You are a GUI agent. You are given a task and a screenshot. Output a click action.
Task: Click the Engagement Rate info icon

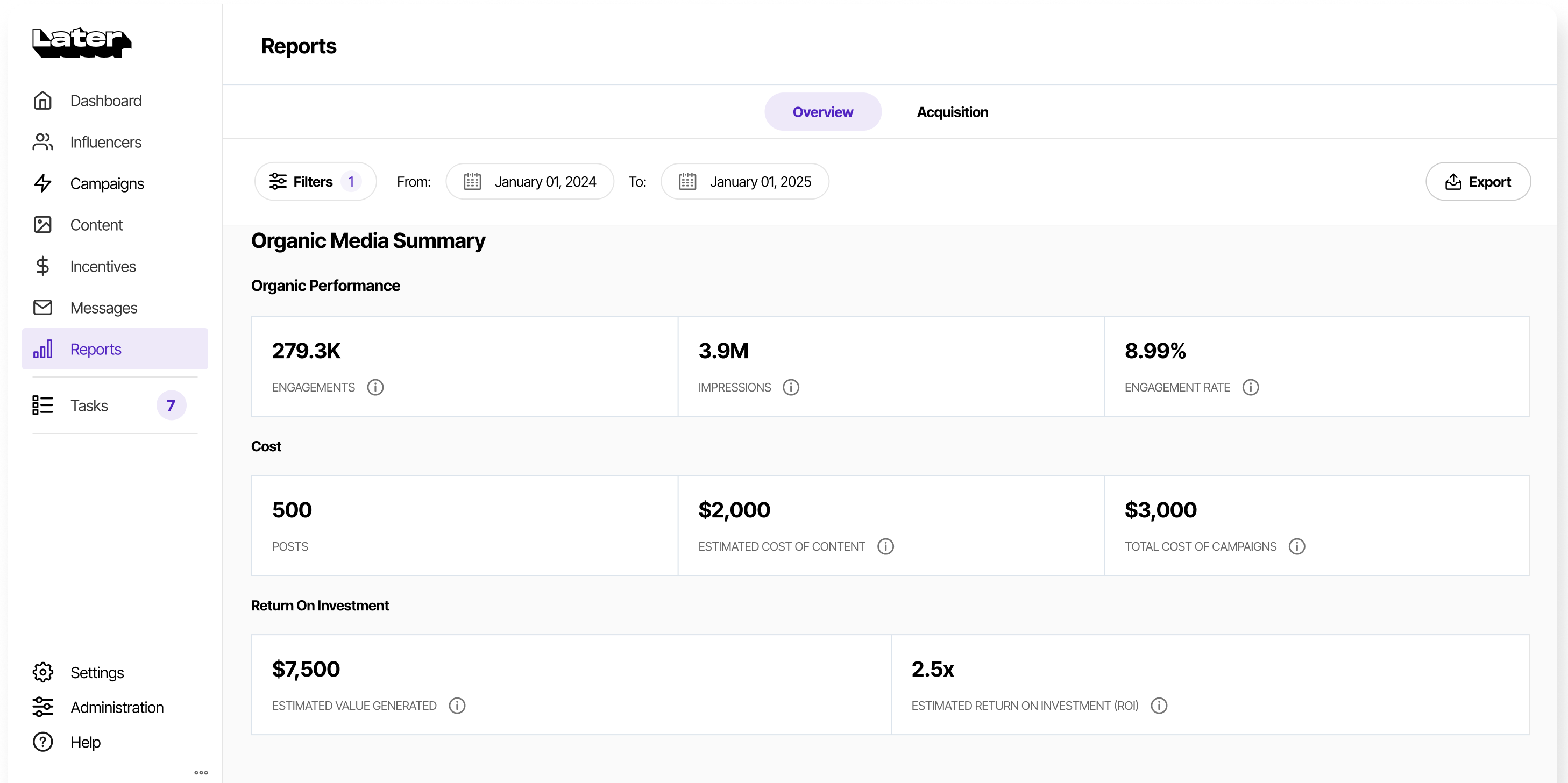pos(1250,388)
